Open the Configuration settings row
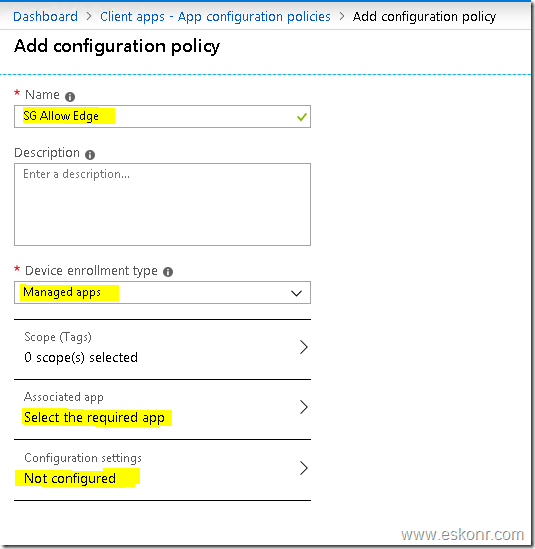This screenshot has height=549, width=535. coord(162,470)
